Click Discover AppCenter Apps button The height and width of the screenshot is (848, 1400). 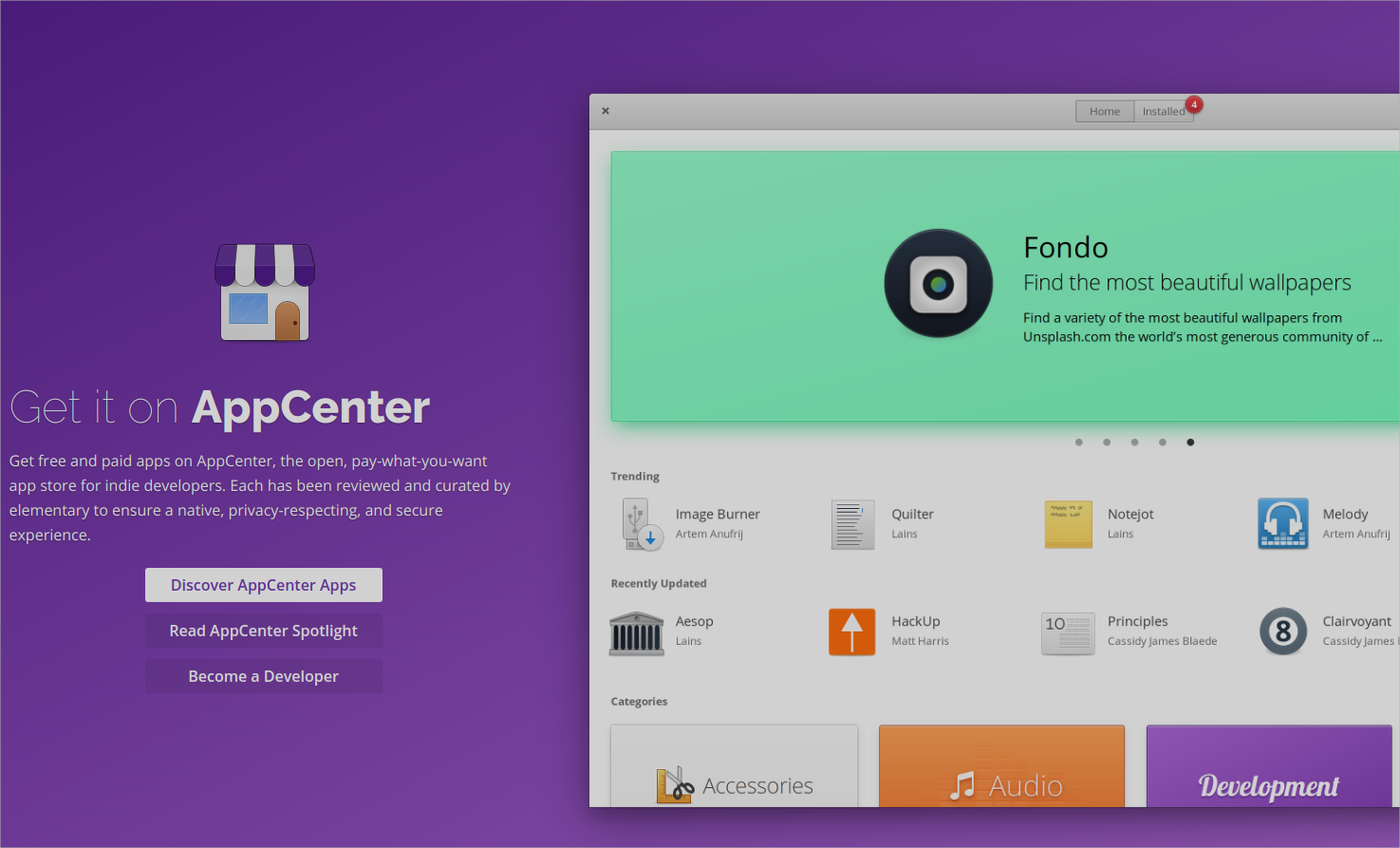(x=264, y=585)
